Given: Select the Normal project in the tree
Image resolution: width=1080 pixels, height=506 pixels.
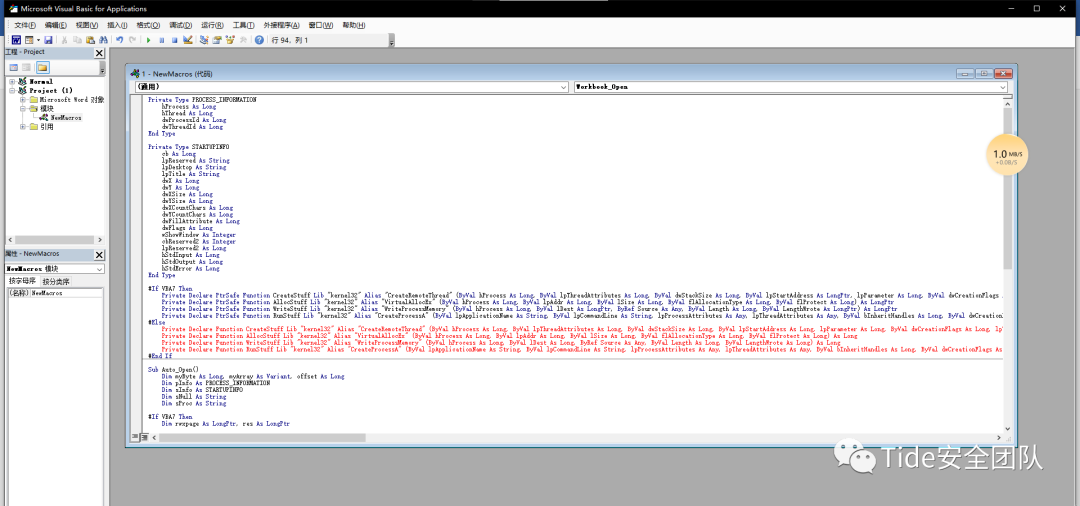Looking at the screenshot, I should 41,81.
